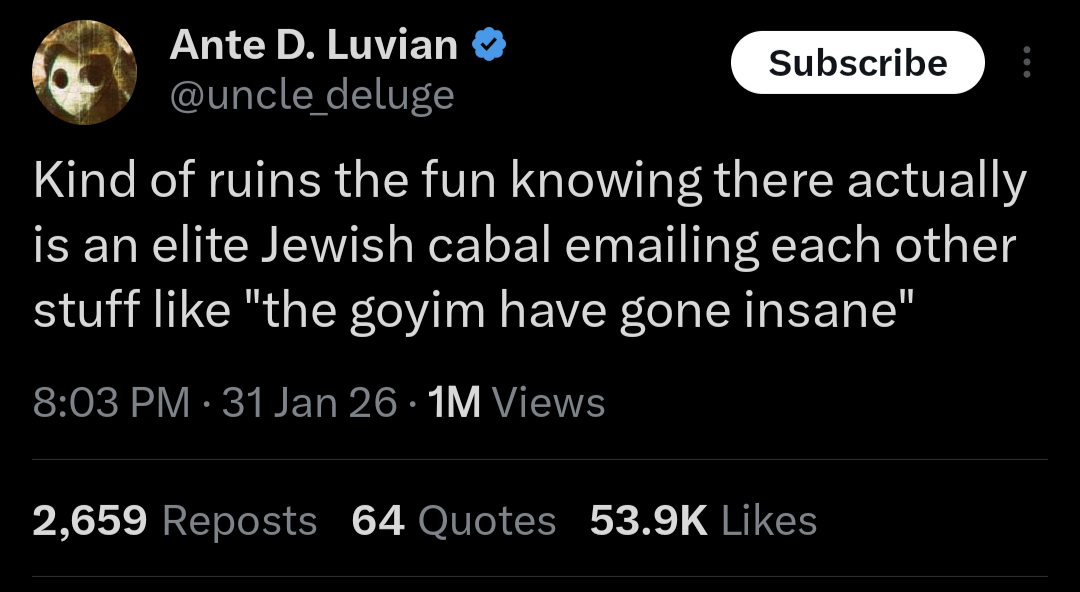1080x592 pixels.
Task: Click the first line of tweet text
Action: (x=530, y=182)
